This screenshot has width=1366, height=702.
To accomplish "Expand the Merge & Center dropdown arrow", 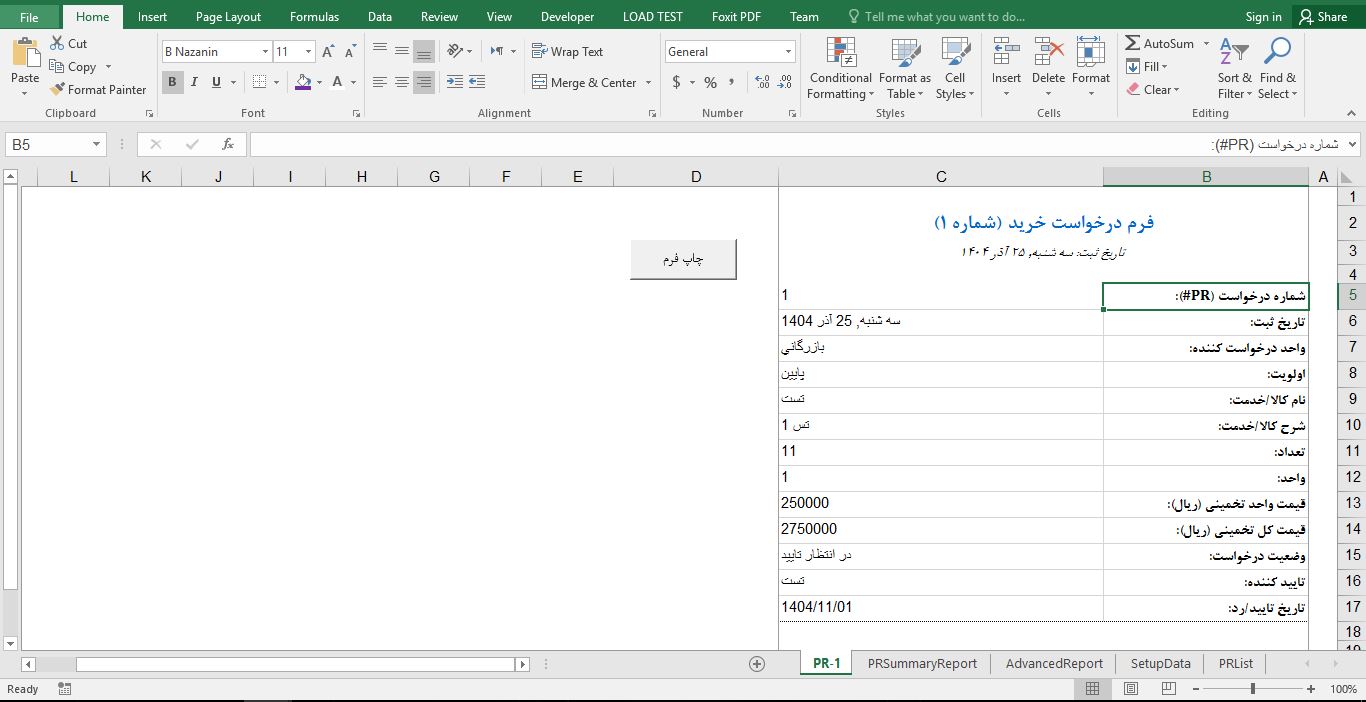I will point(647,82).
